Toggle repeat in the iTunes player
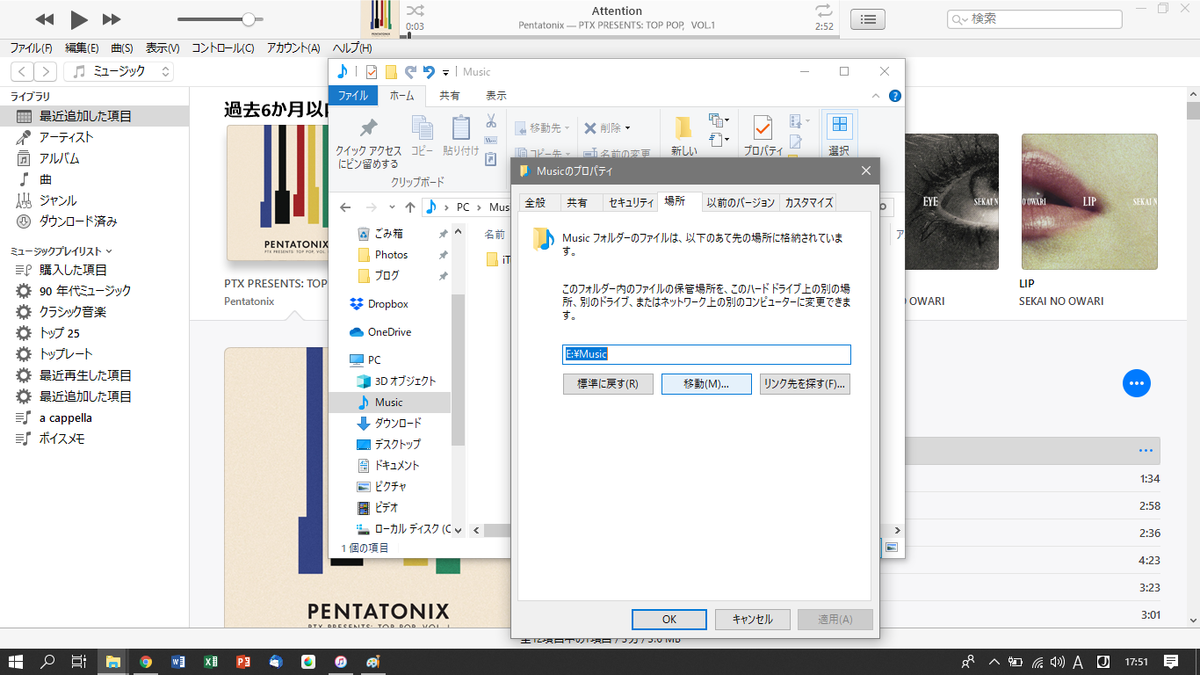 [823, 10]
